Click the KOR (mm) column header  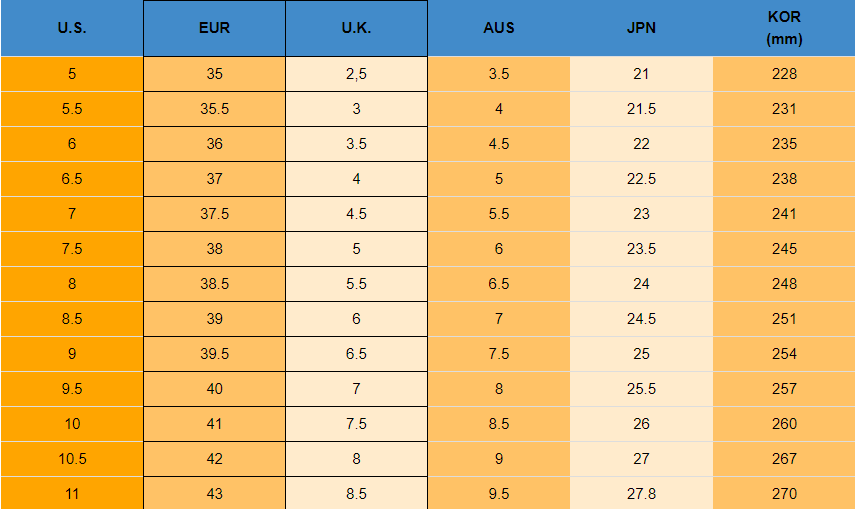pos(784,28)
